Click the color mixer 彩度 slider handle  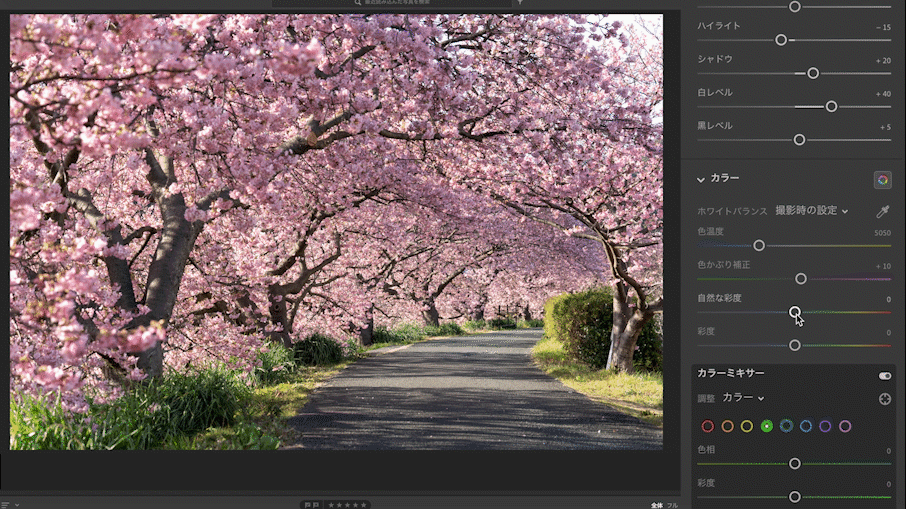point(795,497)
